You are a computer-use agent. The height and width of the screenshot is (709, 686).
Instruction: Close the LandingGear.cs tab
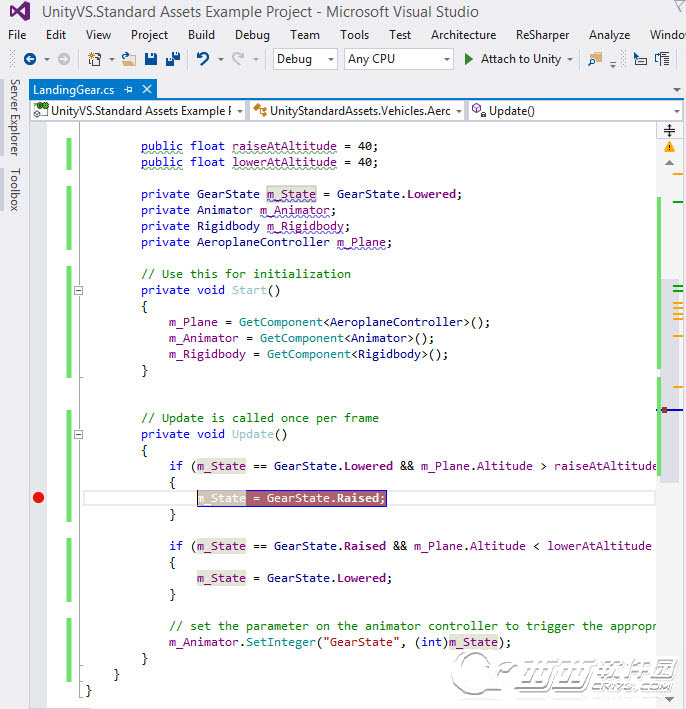(x=147, y=89)
